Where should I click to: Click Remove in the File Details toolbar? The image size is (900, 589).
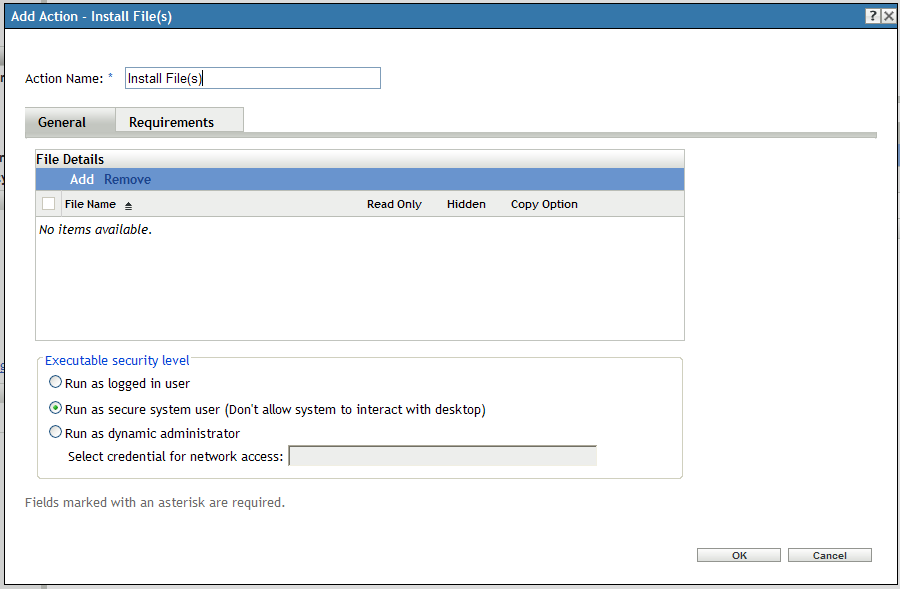click(127, 179)
